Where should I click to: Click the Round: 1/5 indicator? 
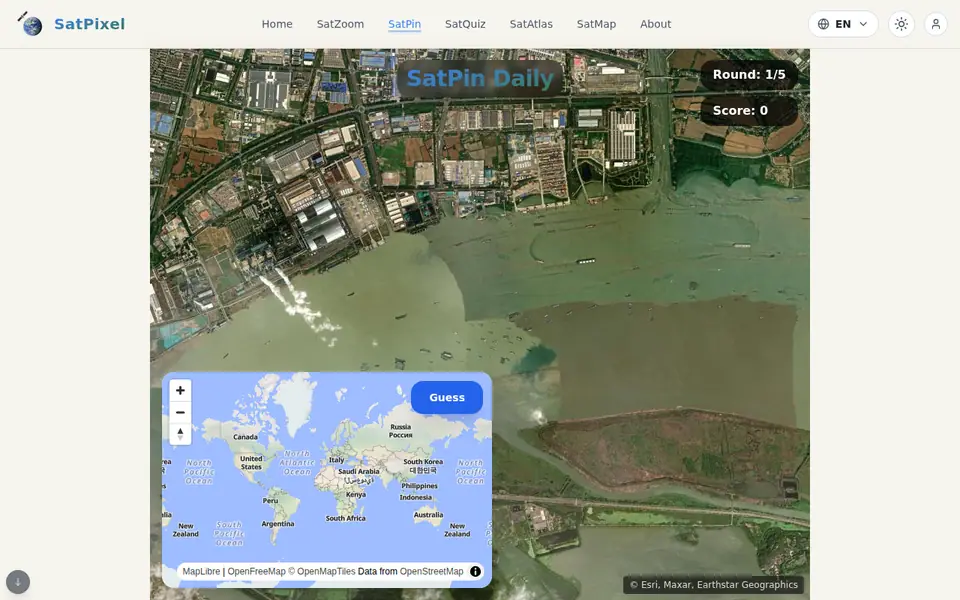pos(749,75)
